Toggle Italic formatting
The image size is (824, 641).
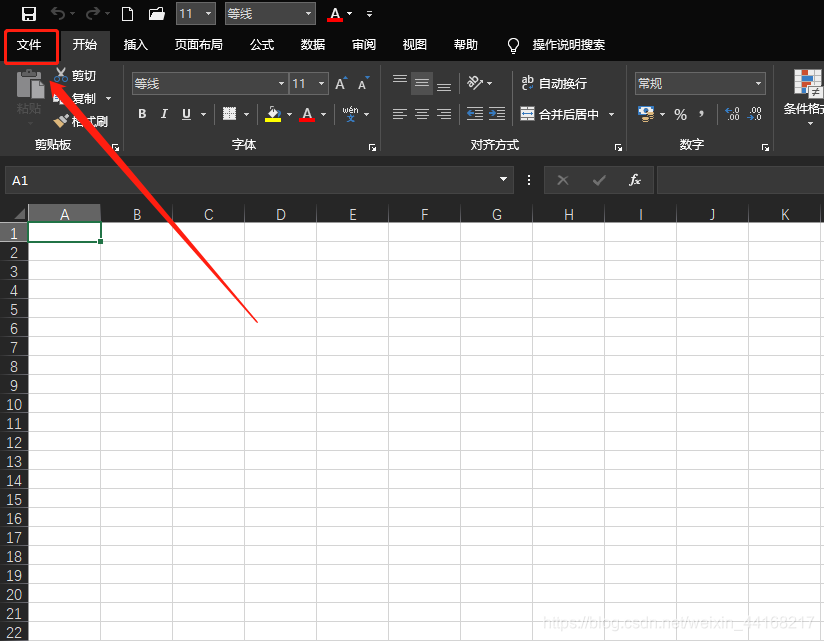pos(164,113)
